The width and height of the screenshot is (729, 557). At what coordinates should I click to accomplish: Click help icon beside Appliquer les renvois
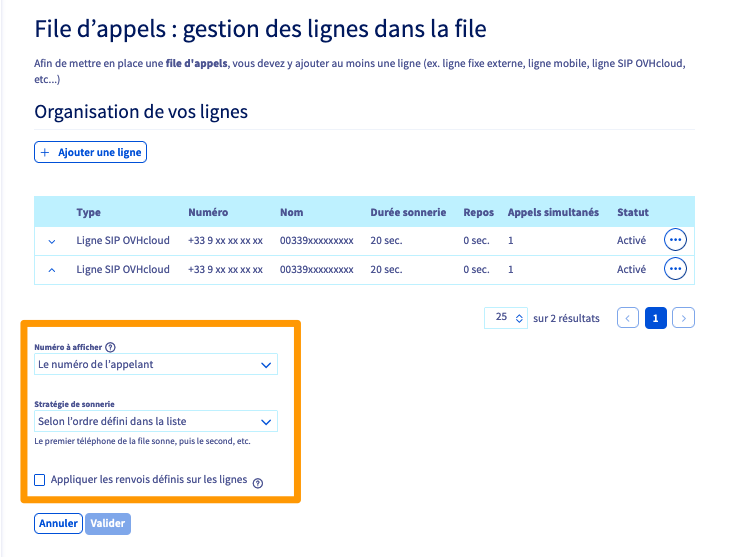258,483
